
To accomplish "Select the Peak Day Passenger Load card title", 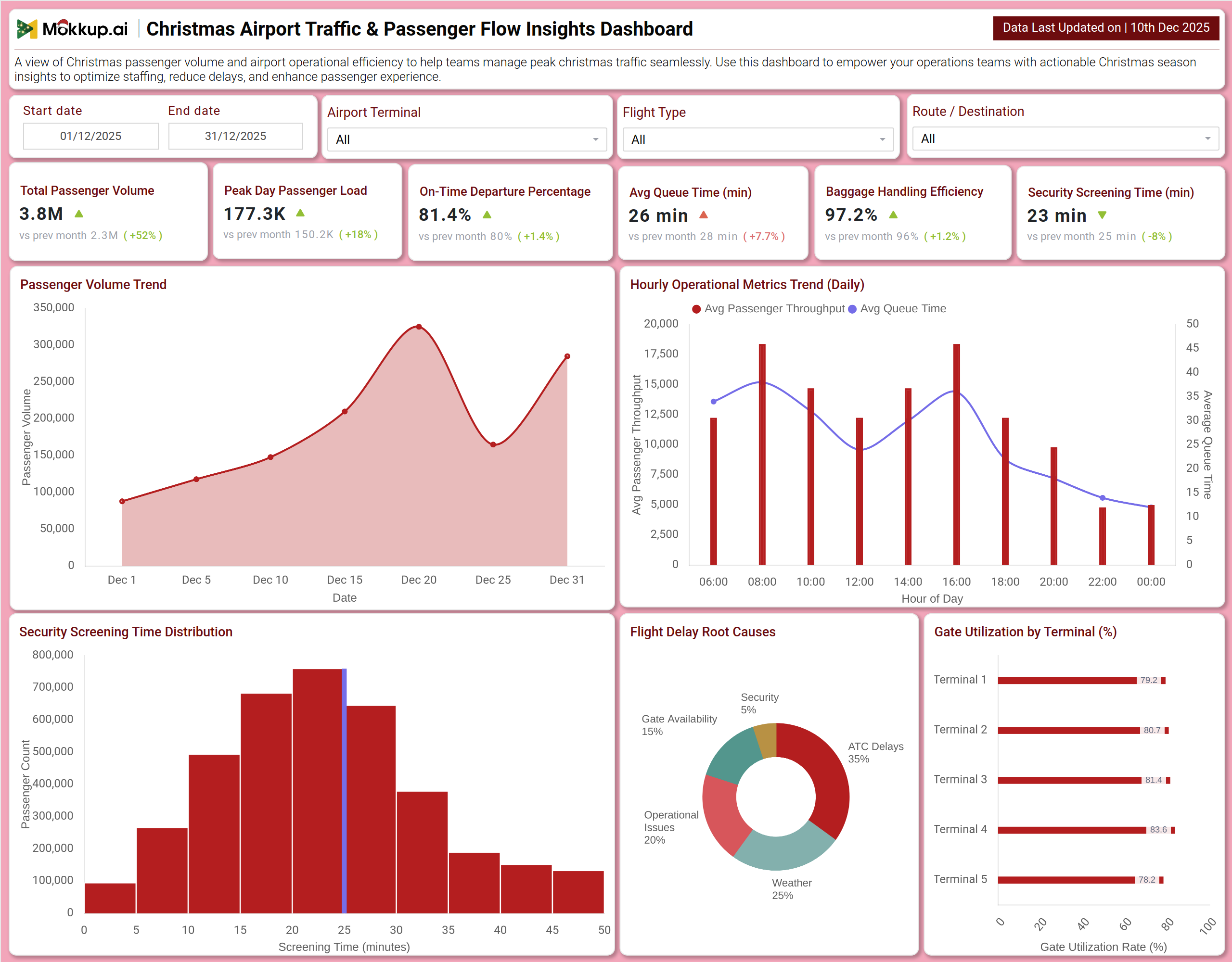I will tap(295, 190).
